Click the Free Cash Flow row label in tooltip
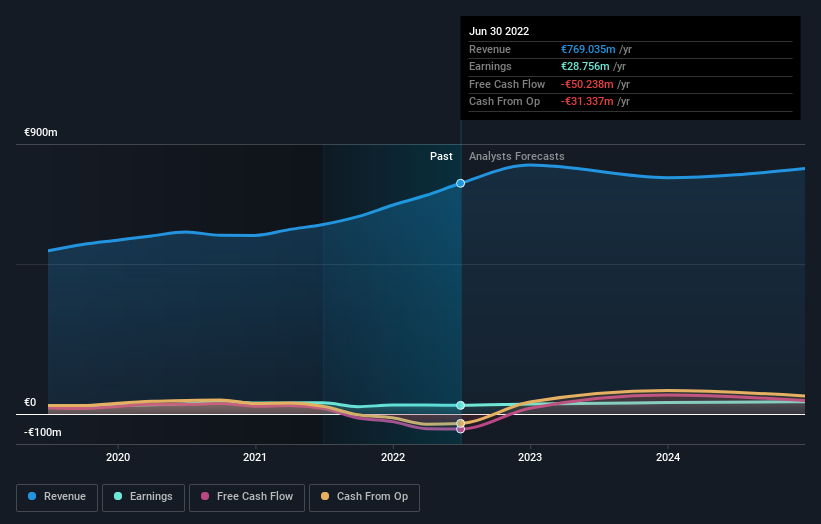The height and width of the screenshot is (524, 821). (x=507, y=84)
